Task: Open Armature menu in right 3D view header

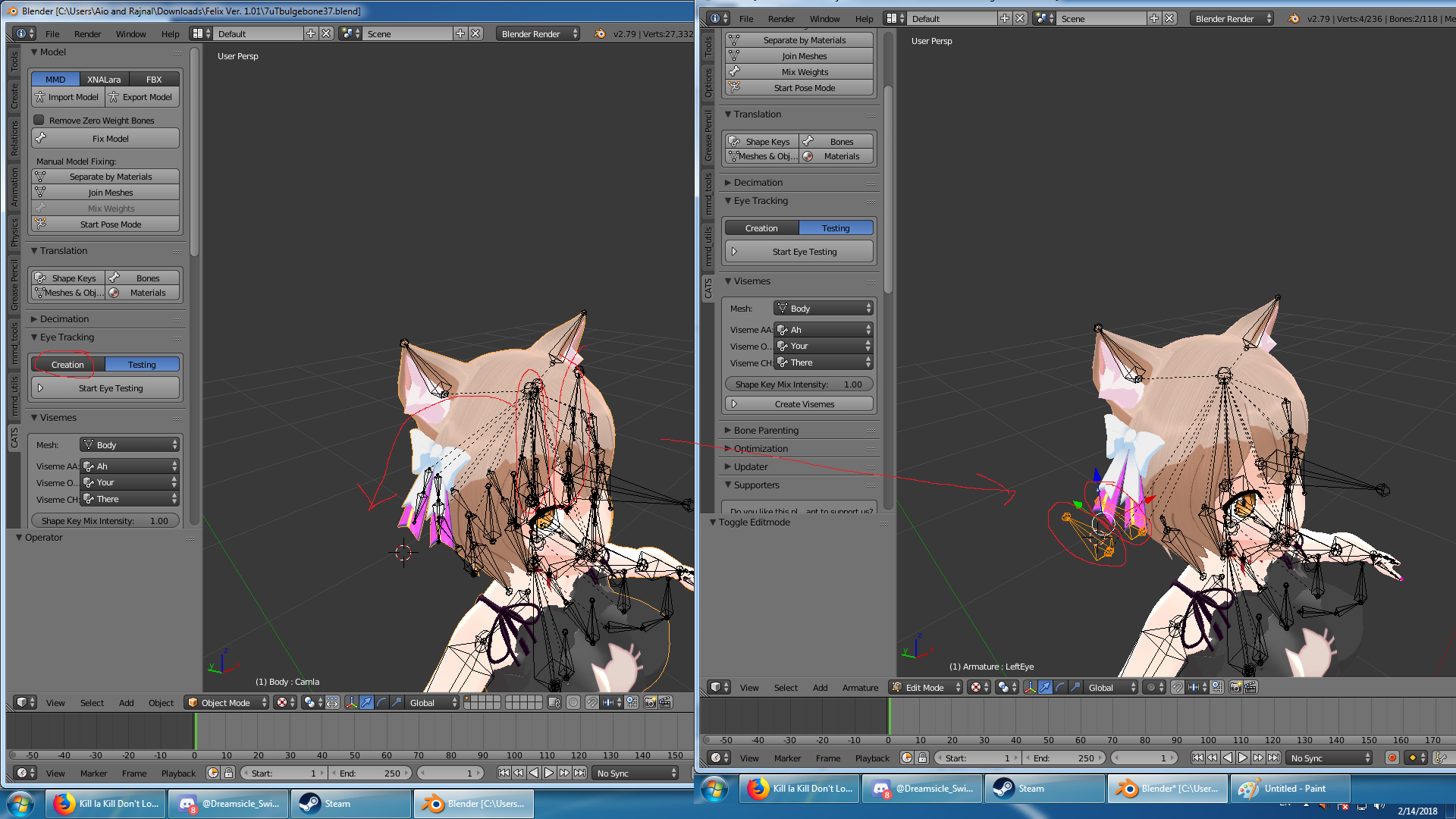Action: (x=860, y=688)
